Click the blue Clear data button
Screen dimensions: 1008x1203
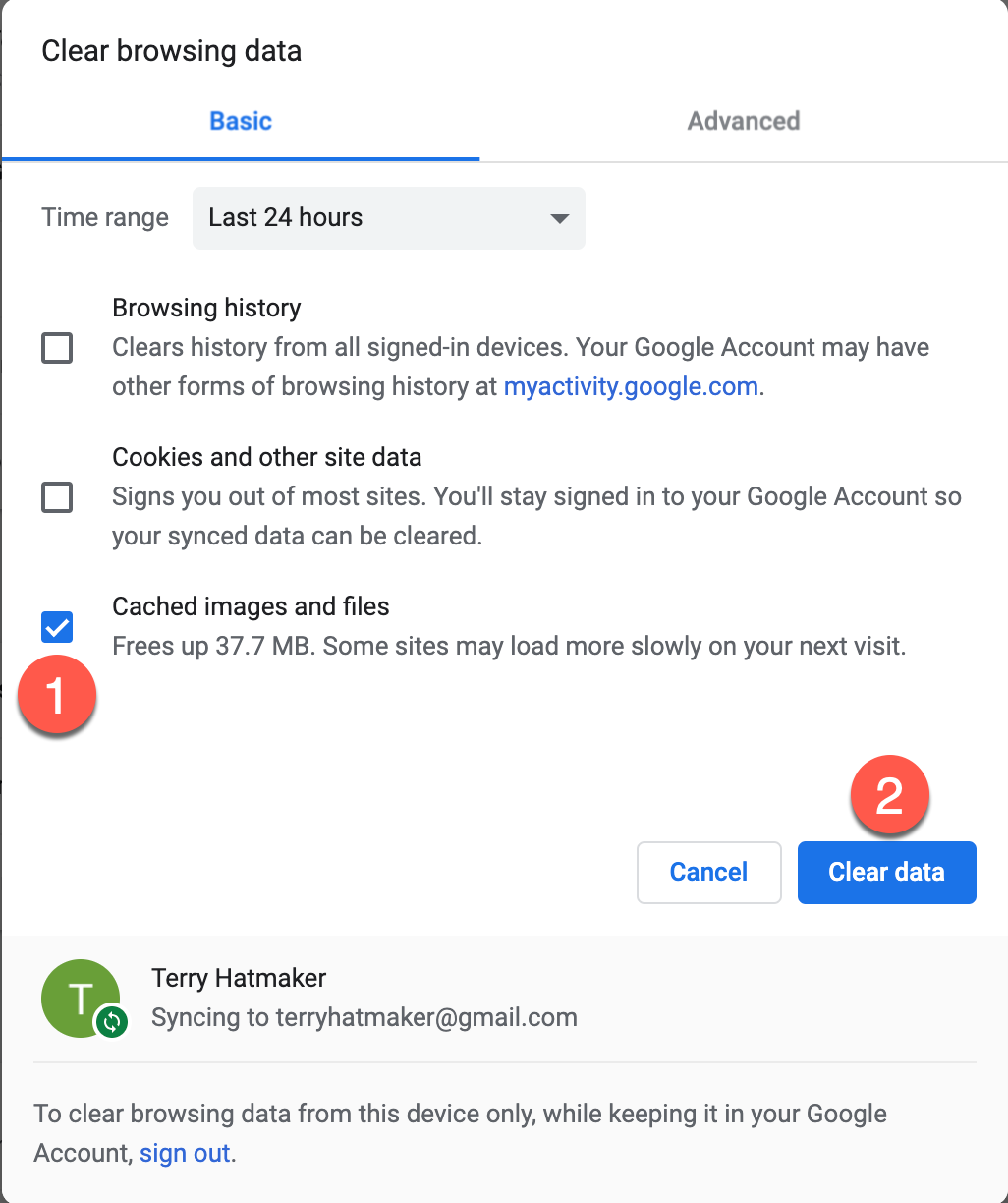pos(886,872)
